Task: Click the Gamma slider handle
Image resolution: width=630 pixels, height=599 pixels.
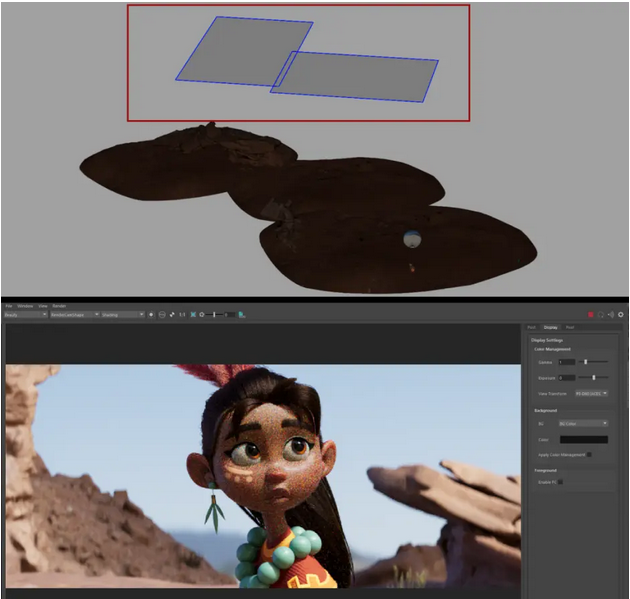Action: pos(586,361)
